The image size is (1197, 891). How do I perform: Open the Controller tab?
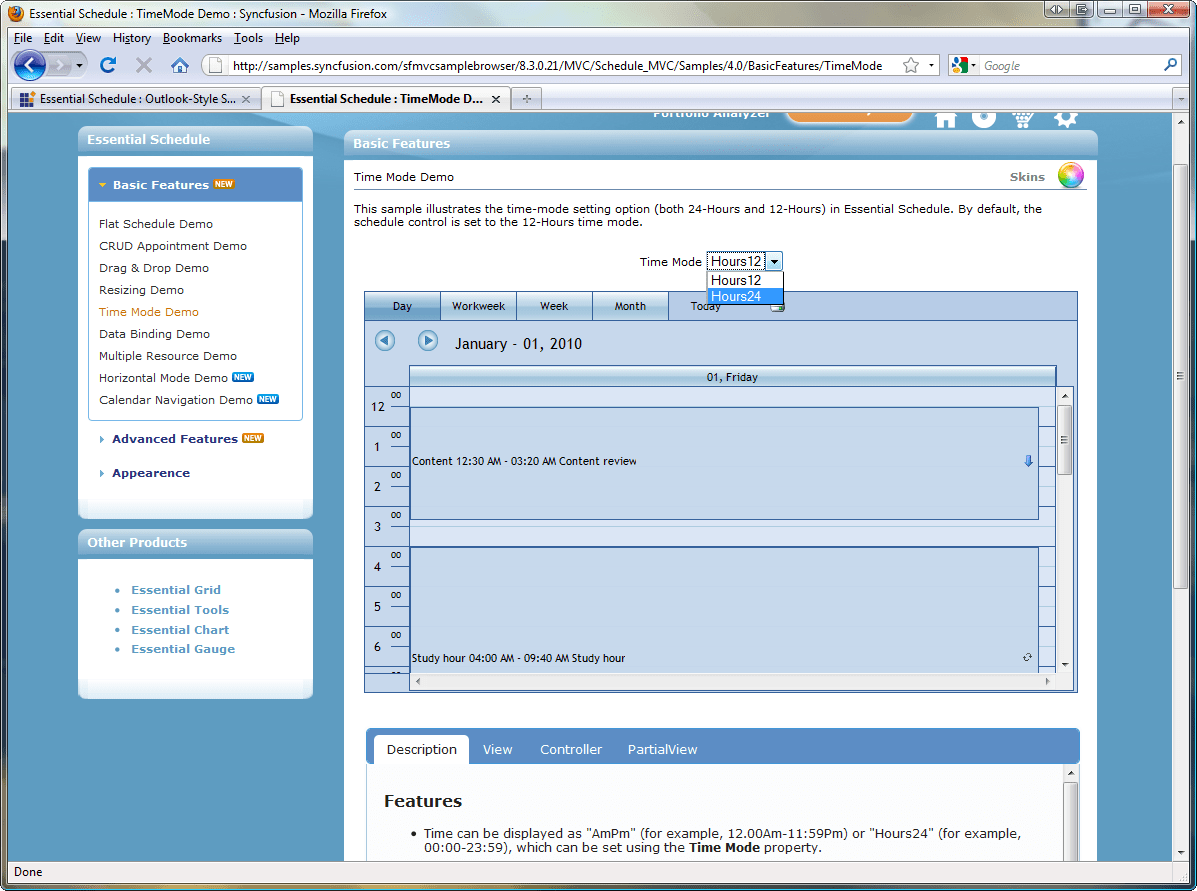571,749
